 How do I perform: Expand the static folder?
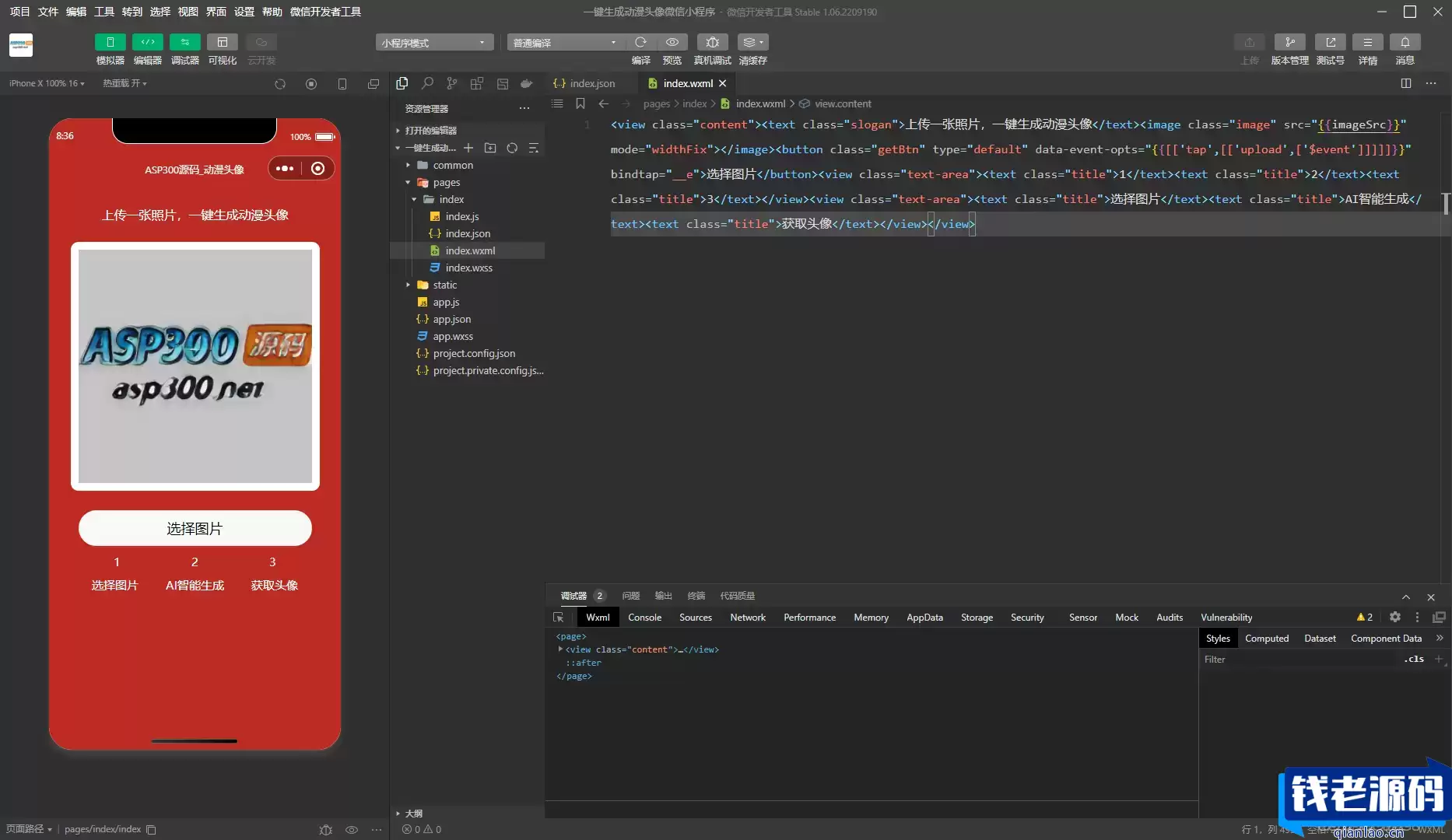pyautogui.click(x=408, y=285)
